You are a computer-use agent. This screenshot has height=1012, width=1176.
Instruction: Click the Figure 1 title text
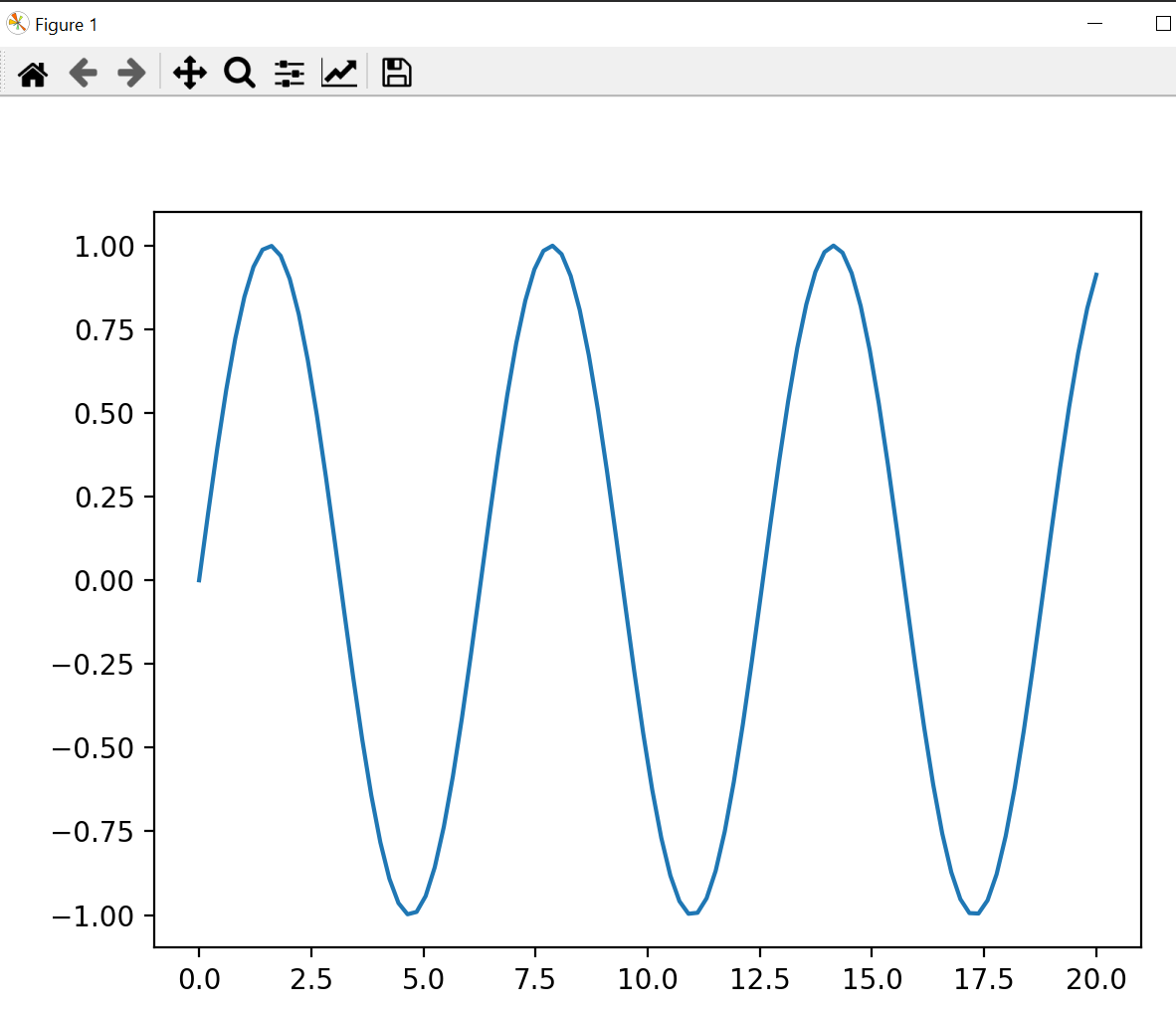66,25
